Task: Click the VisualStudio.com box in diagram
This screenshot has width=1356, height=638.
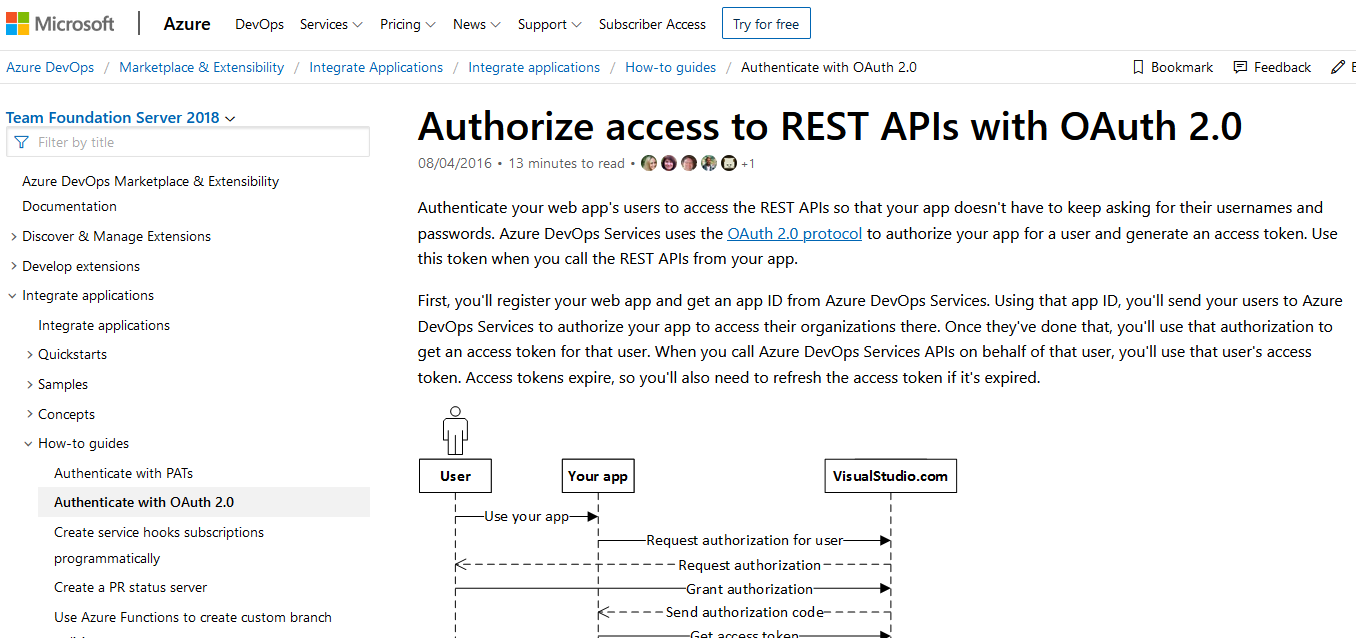Action: (890, 476)
